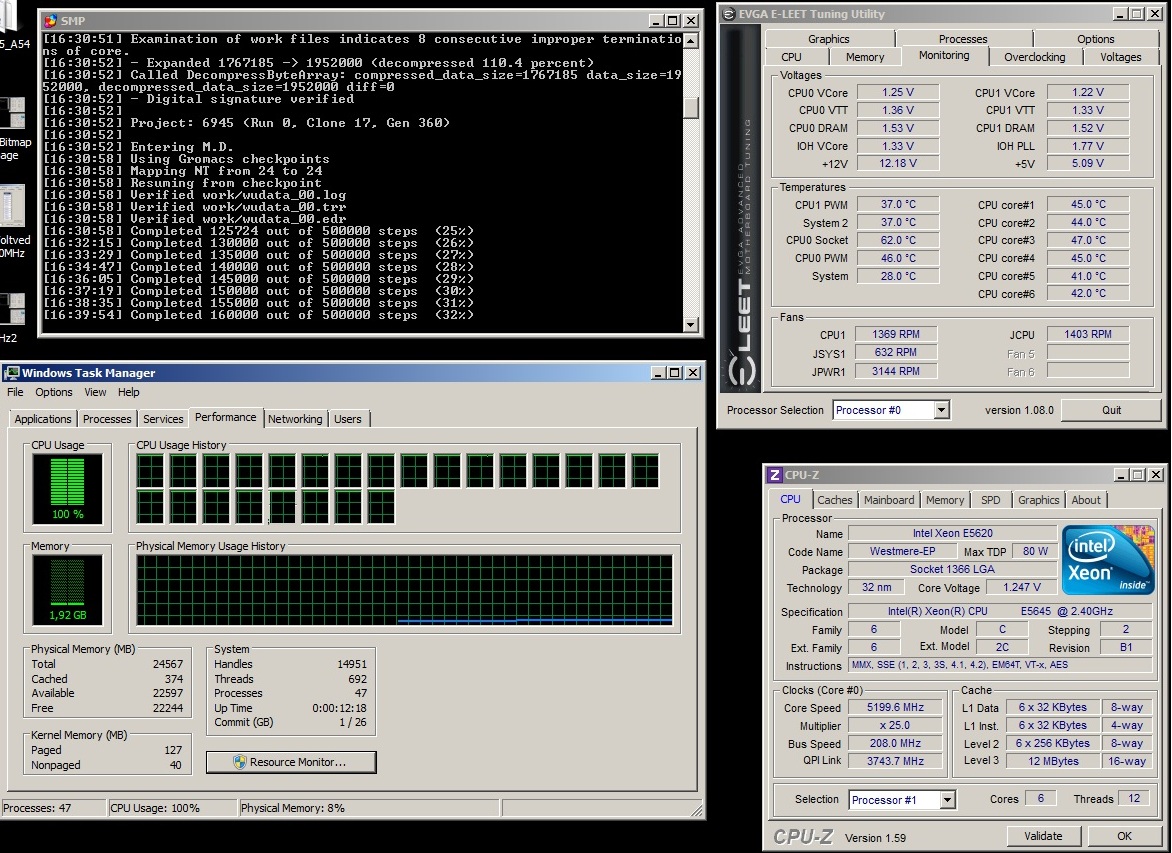Open the SPD tab in CPU-Z
The image size is (1172, 853).
(990, 500)
